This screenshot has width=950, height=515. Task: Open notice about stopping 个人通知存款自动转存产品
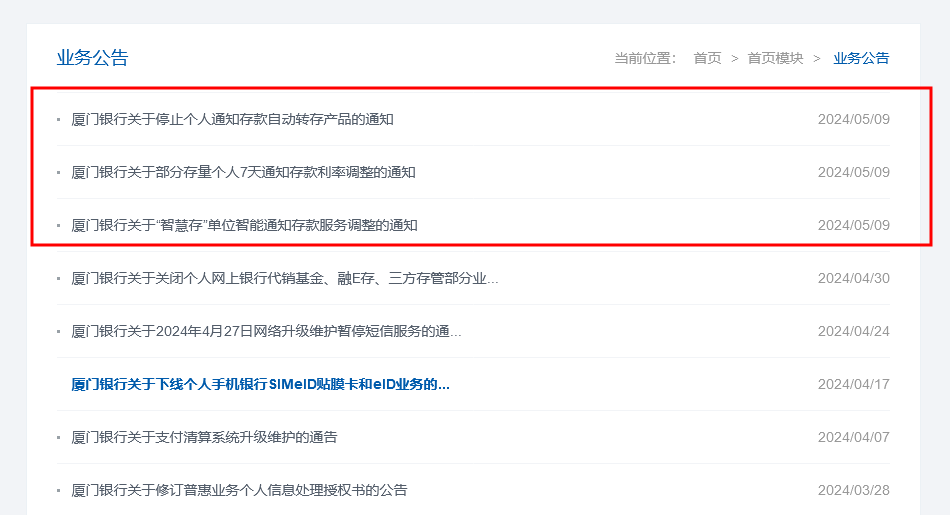coord(232,119)
